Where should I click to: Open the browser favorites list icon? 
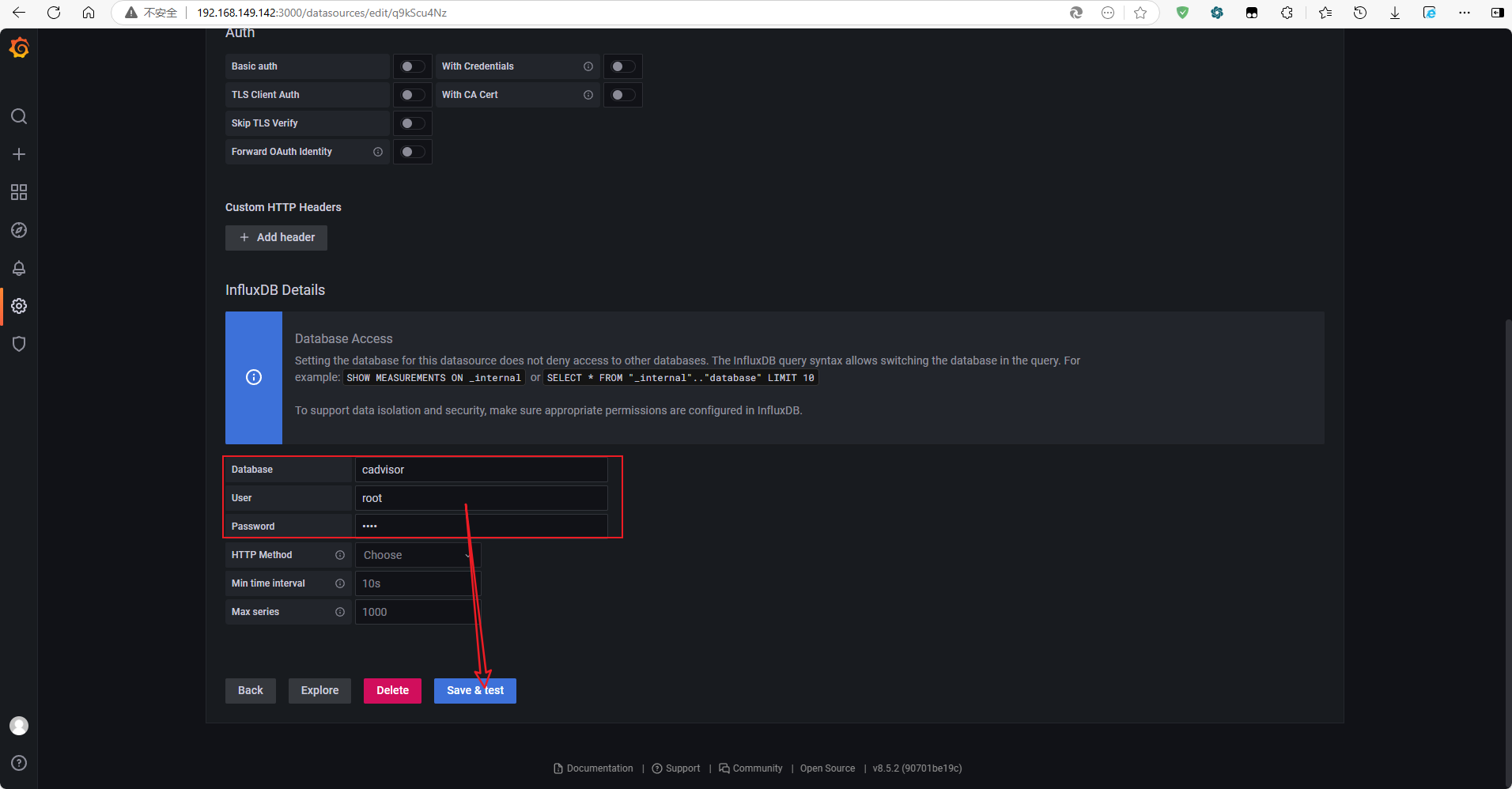(x=1325, y=13)
